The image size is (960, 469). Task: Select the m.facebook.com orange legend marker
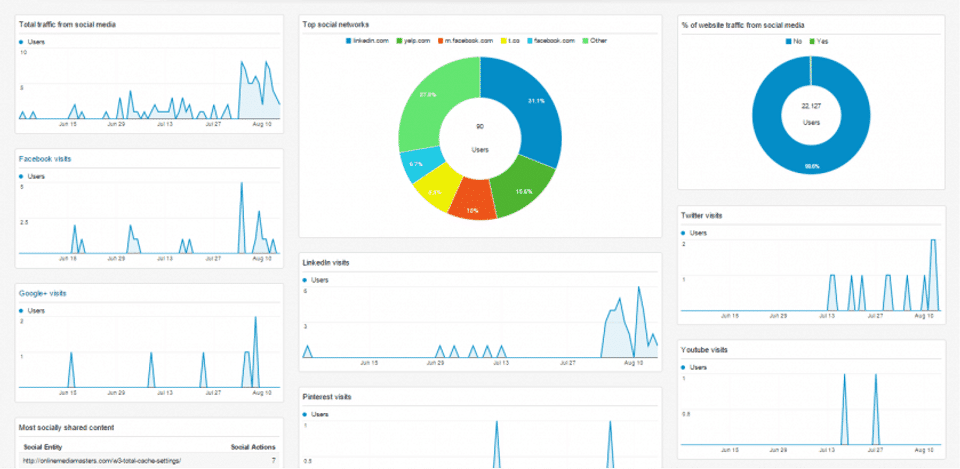pyautogui.click(x=441, y=41)
